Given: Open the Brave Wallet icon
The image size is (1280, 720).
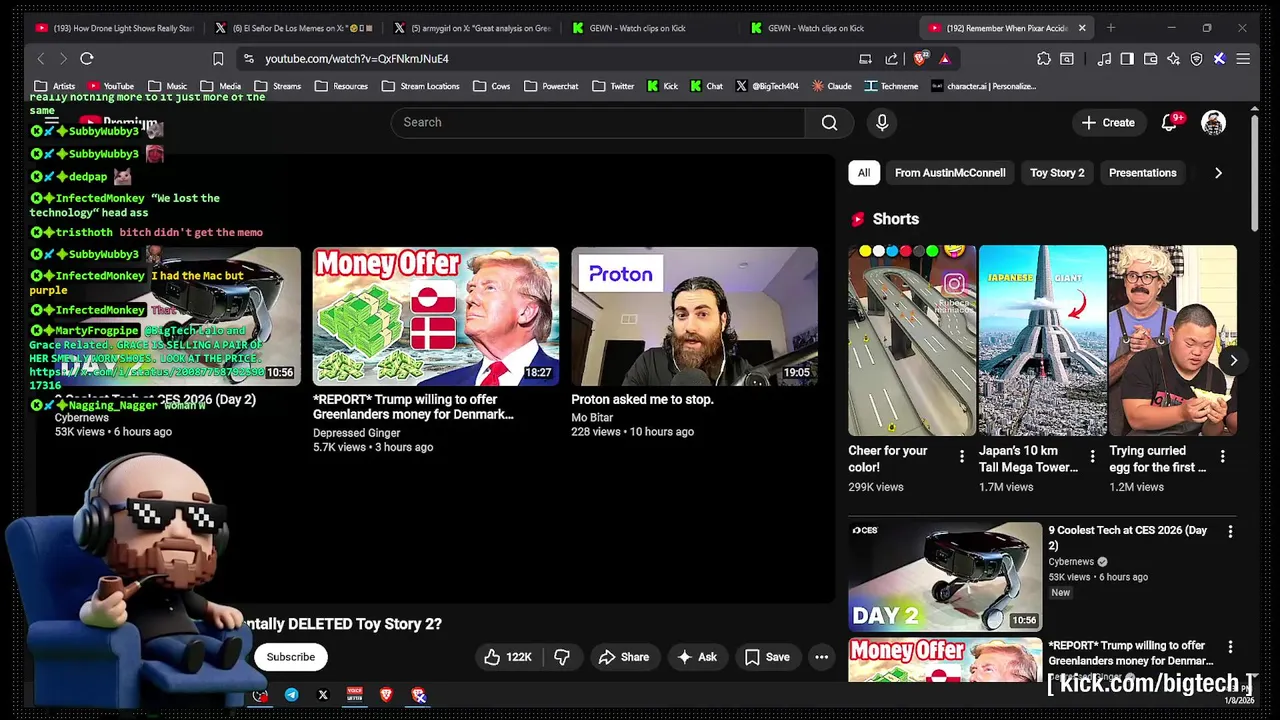Looking at the screenshot, I should pos(1150,59).
